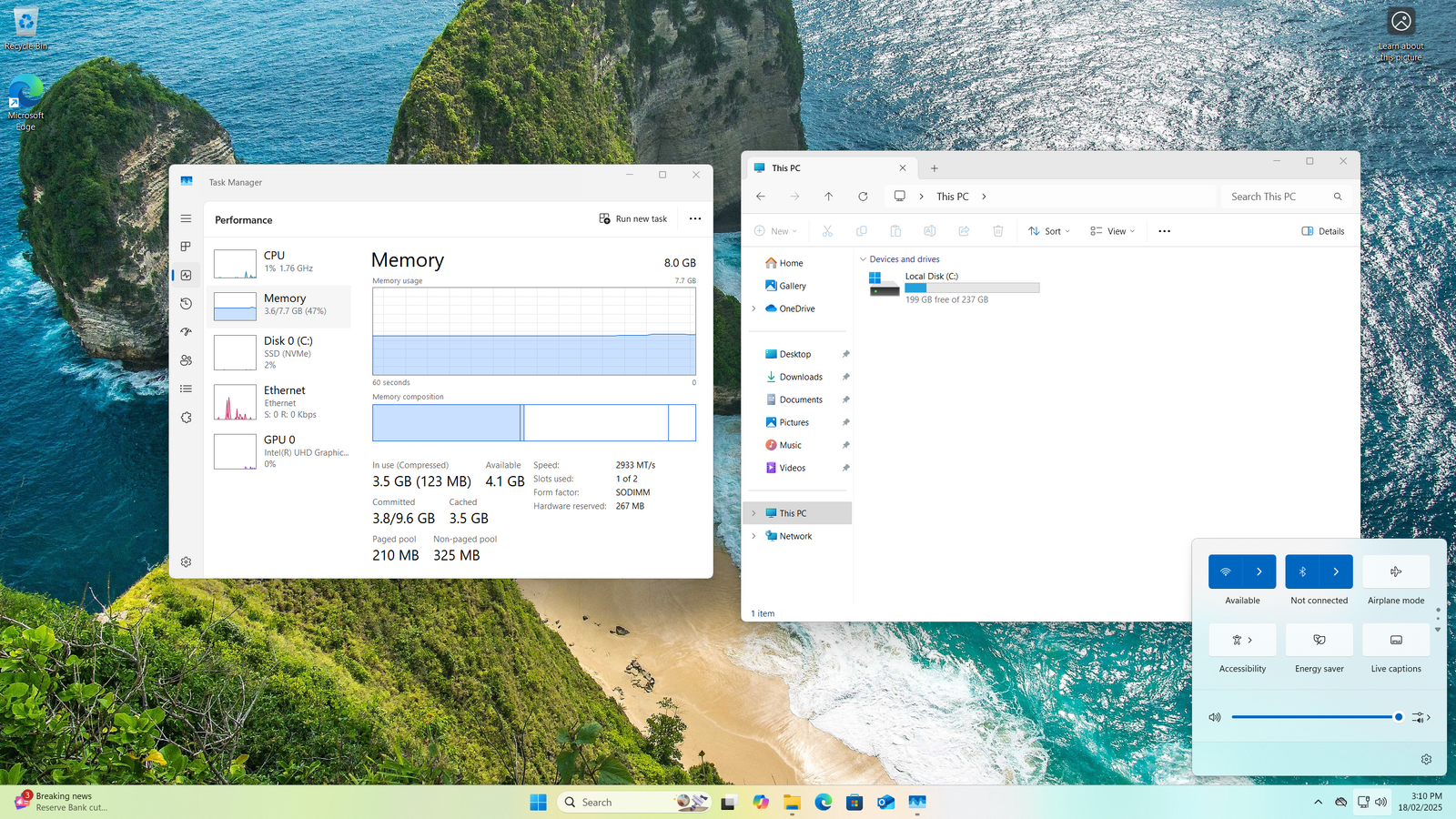
Task: Select Disk 0 (C:) performance item
Action: coord(278,352)
